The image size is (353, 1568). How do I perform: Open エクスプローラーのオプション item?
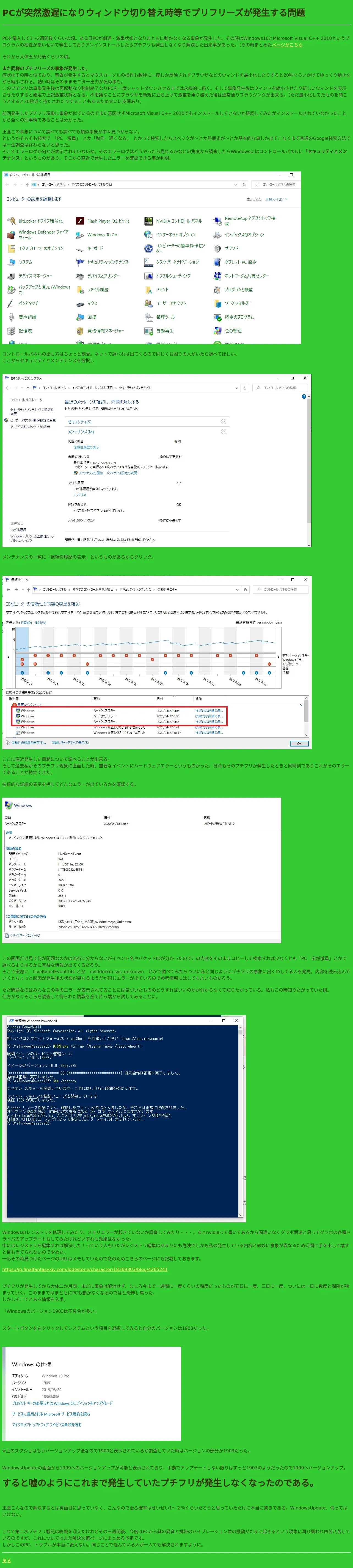(35, 248)
